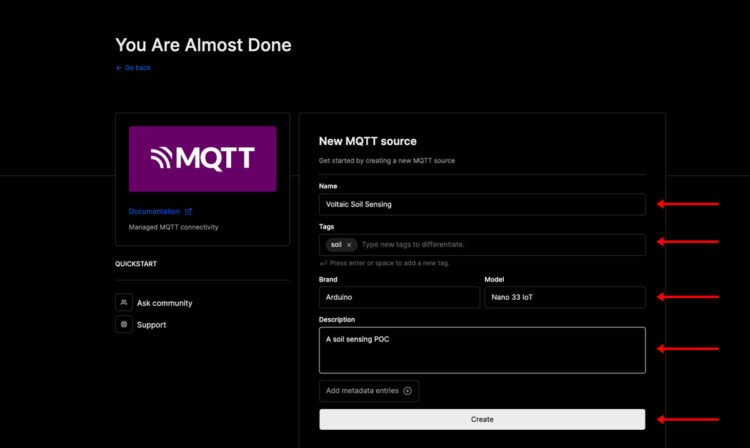This screenshot has height=448, width=750.
Task: Click the enter key icon in the tag hint
Action: click(x=323, y=263)
